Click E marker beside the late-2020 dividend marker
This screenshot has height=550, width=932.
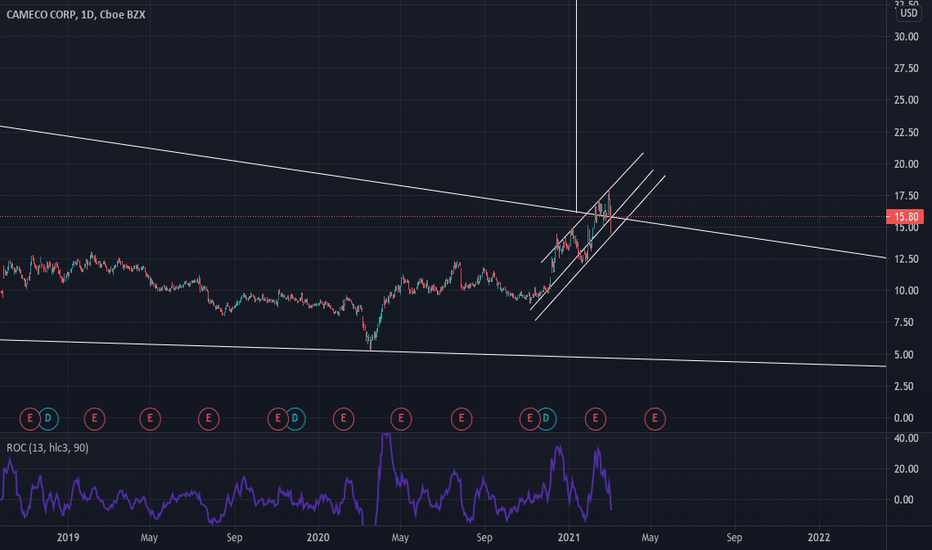coord(530,419)
